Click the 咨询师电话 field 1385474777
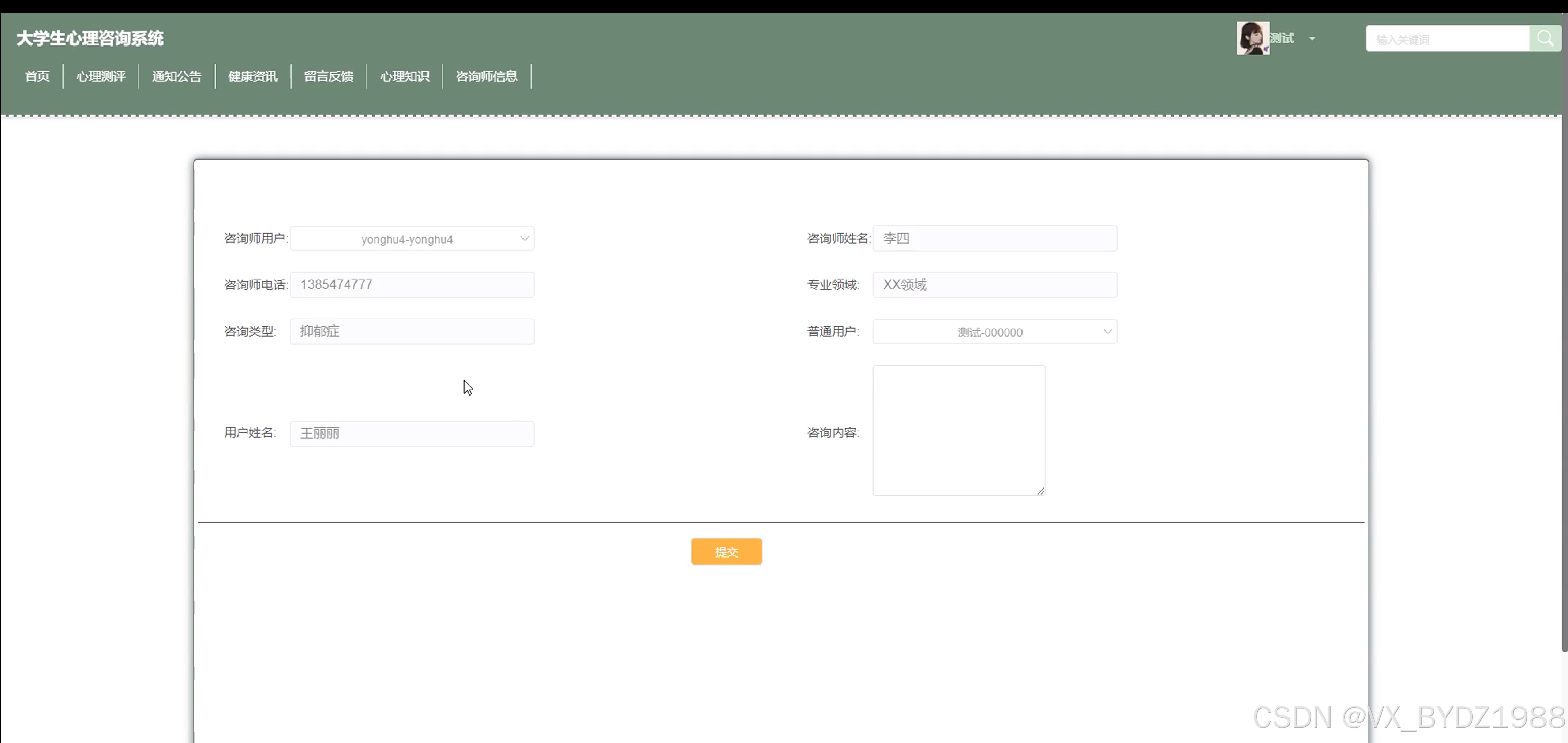 tap(412, 285)
